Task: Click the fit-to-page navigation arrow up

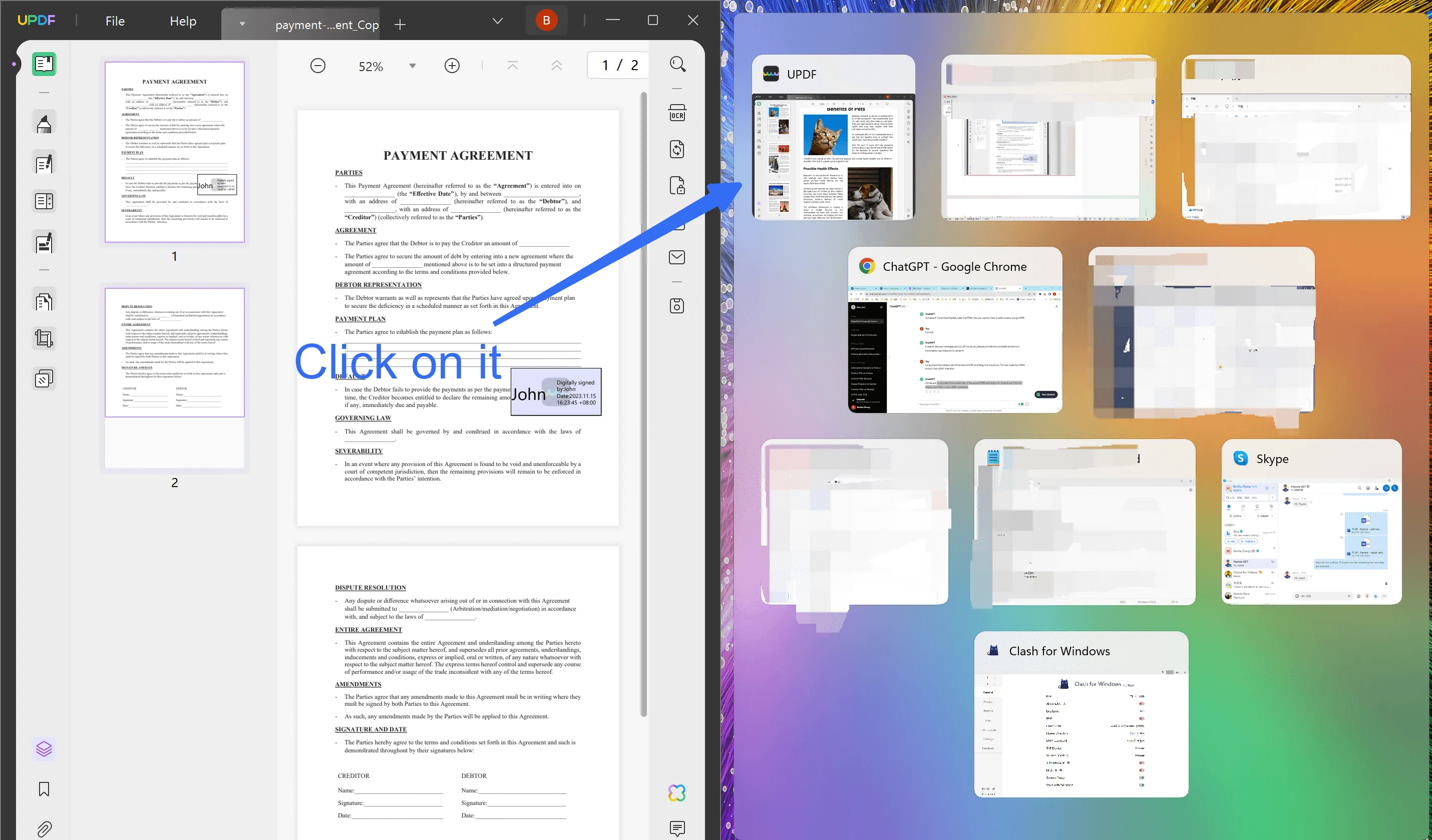Action: (x=512, y=64)
